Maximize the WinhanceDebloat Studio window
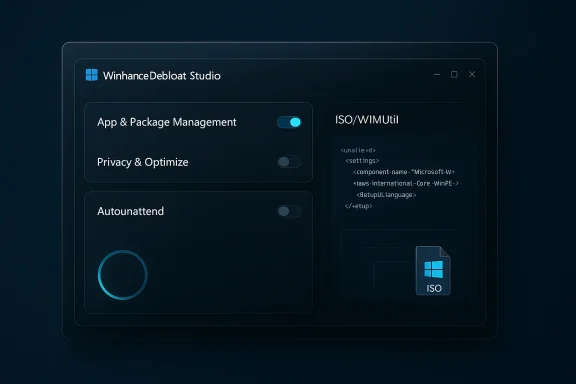 [454, 75]
